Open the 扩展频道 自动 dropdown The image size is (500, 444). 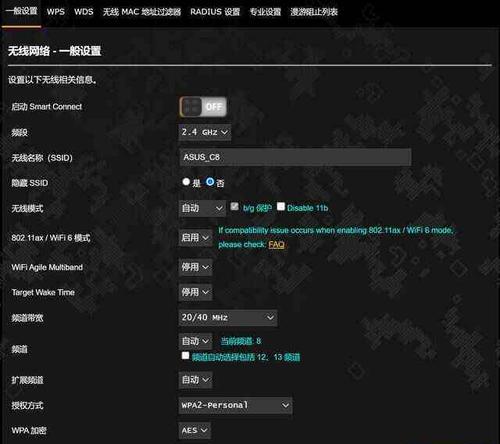pyautogui.click(x=195, y=380)
